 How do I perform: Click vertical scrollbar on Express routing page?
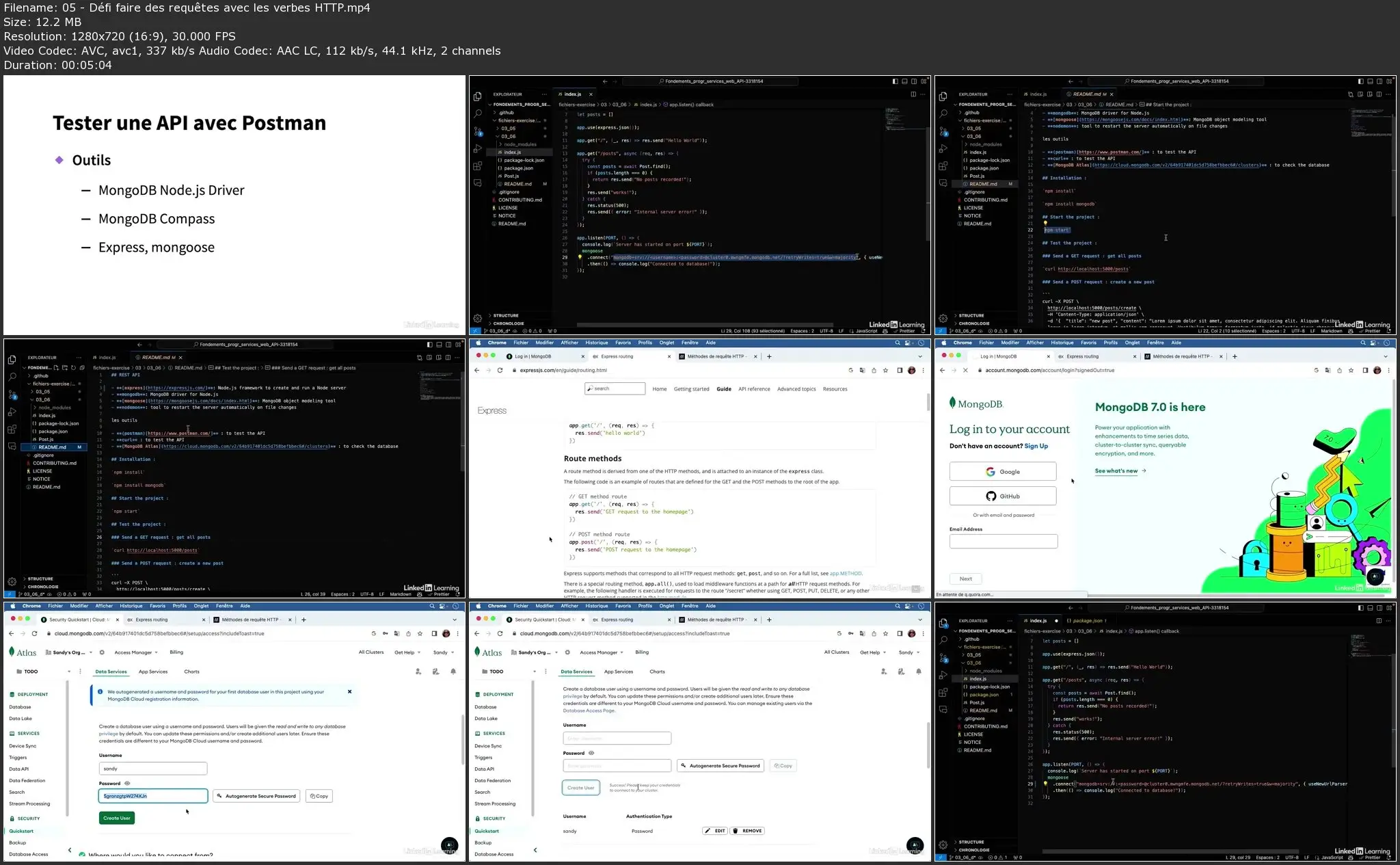click(x=928, y=402)
